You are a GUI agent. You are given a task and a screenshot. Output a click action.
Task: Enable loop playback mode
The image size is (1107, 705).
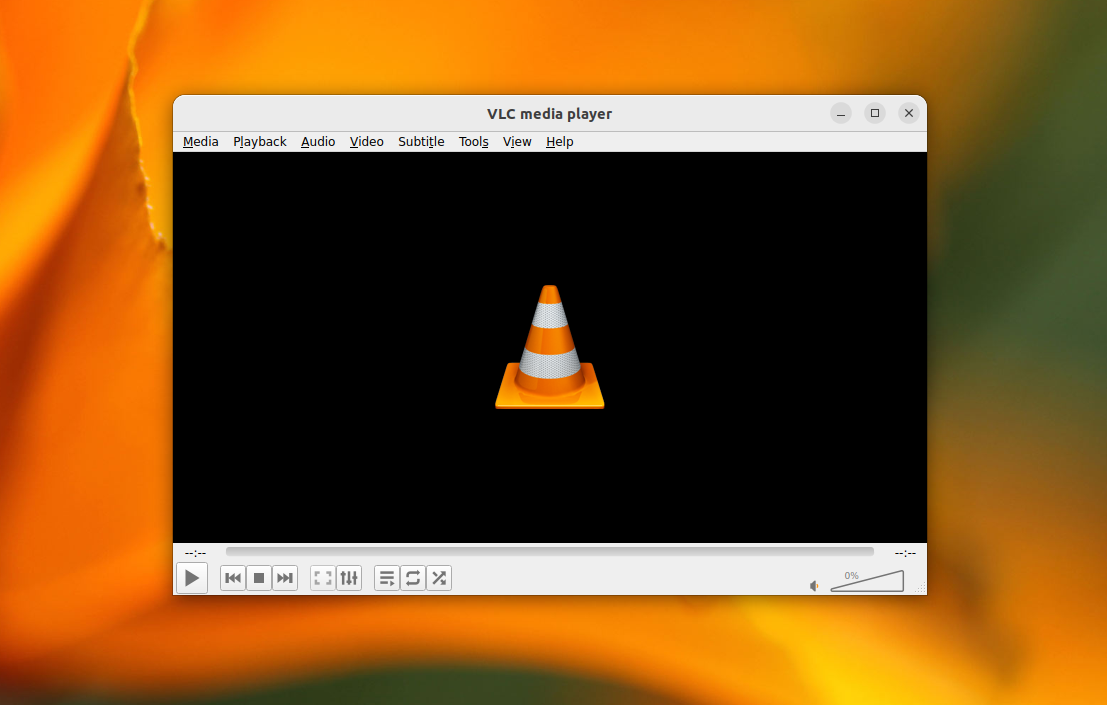click(413, 577)
